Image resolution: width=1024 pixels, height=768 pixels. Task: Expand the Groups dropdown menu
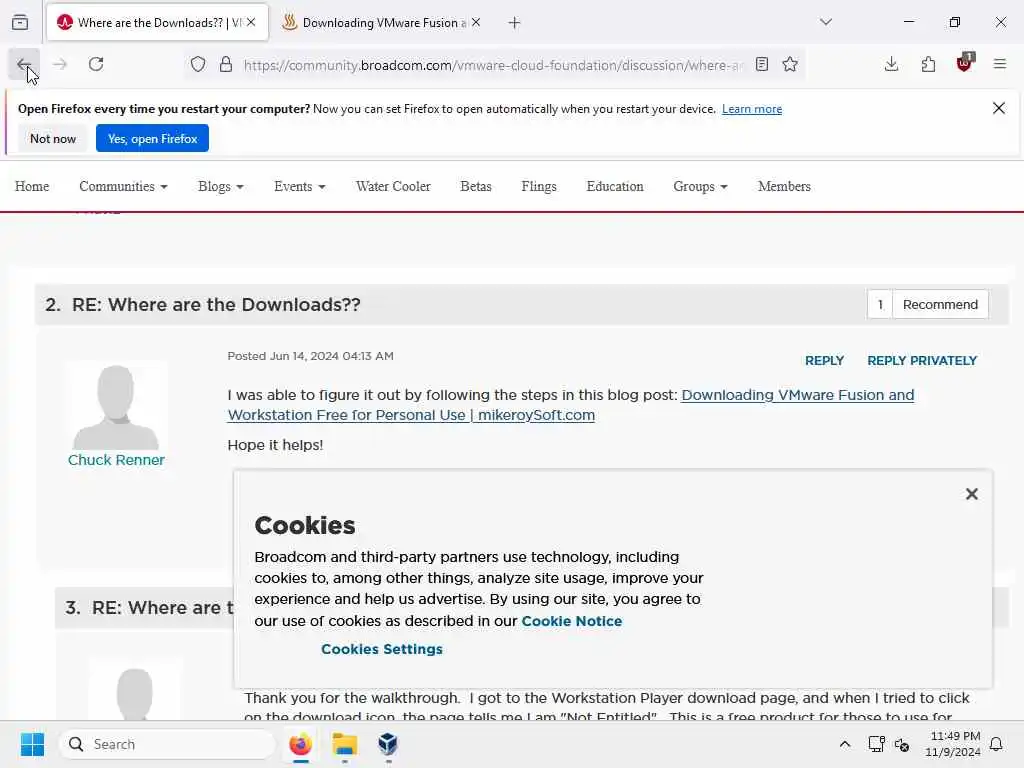coord(700,186)
